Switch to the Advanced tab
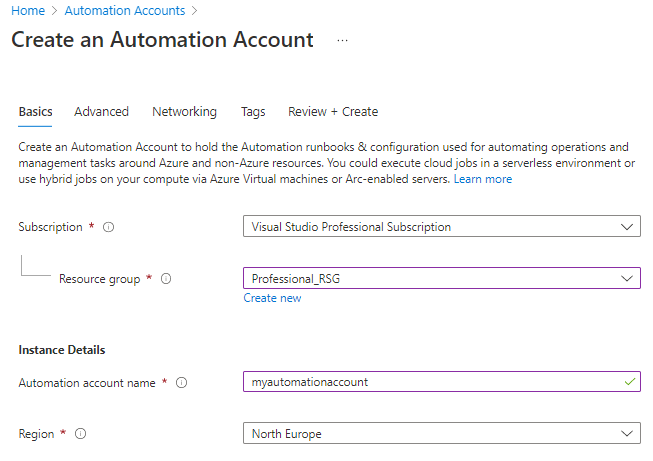Image resolution: width=653 pixels, height=461 pixels. pyautogui.click(x=101, y=112)
